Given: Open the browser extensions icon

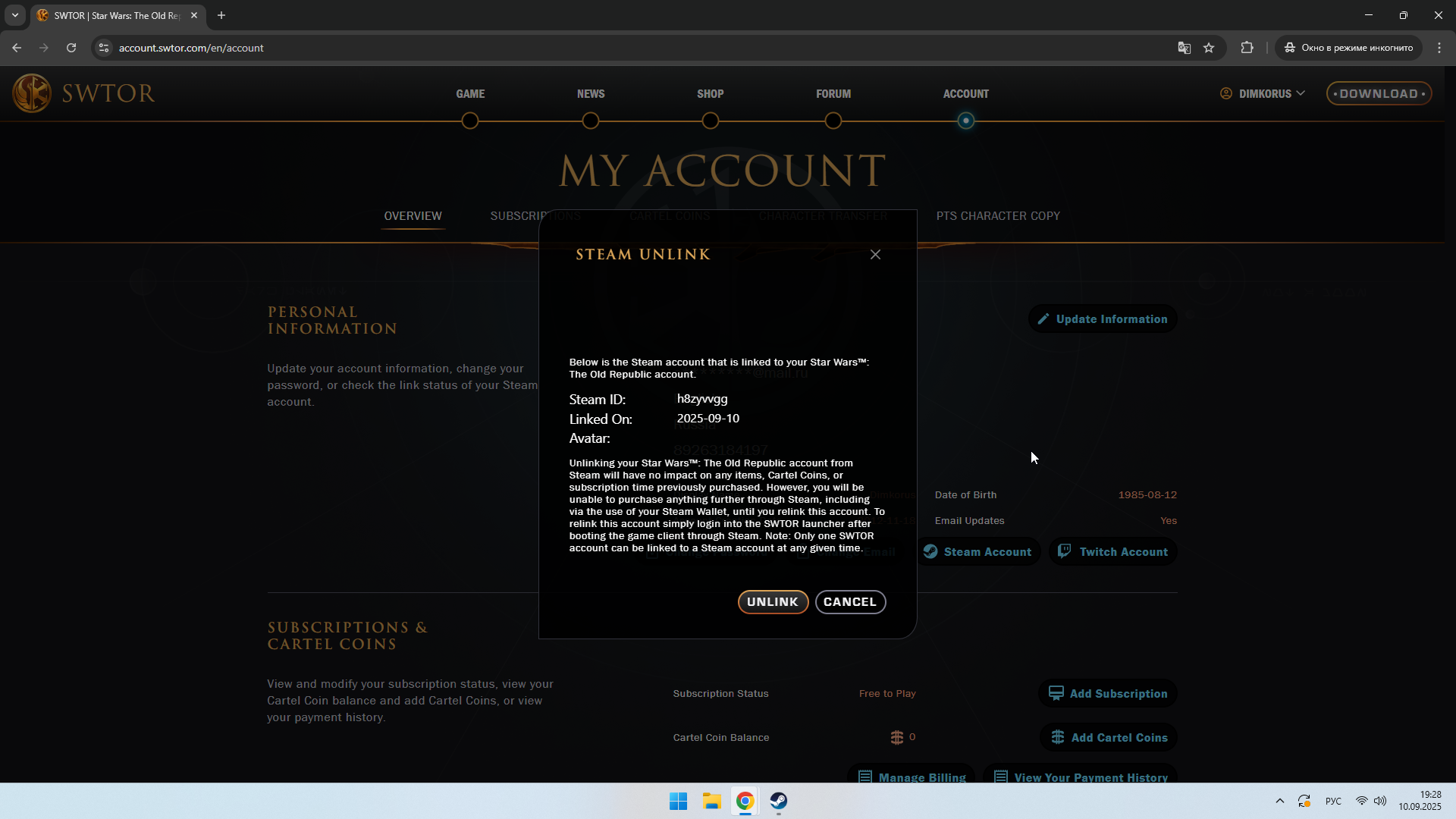Looking at the screenshot, I should pyautogui.click(x=1247, y=48).
